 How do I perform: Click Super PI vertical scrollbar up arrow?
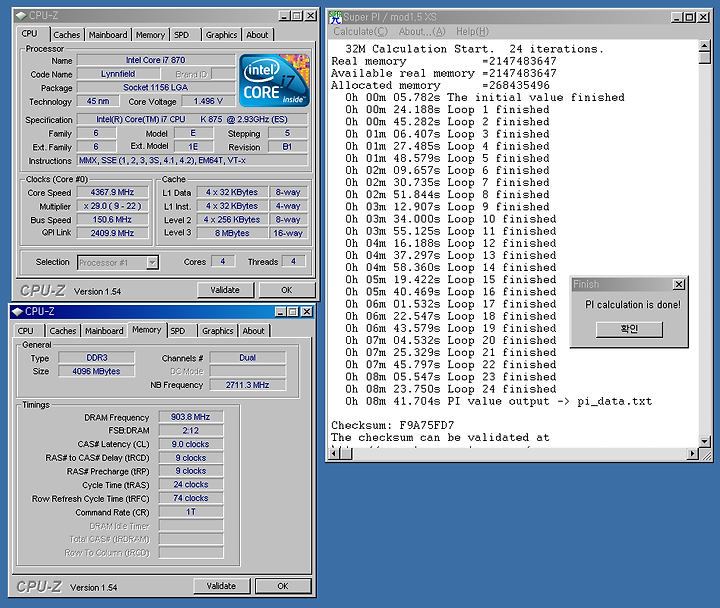[x=704, y=46]
